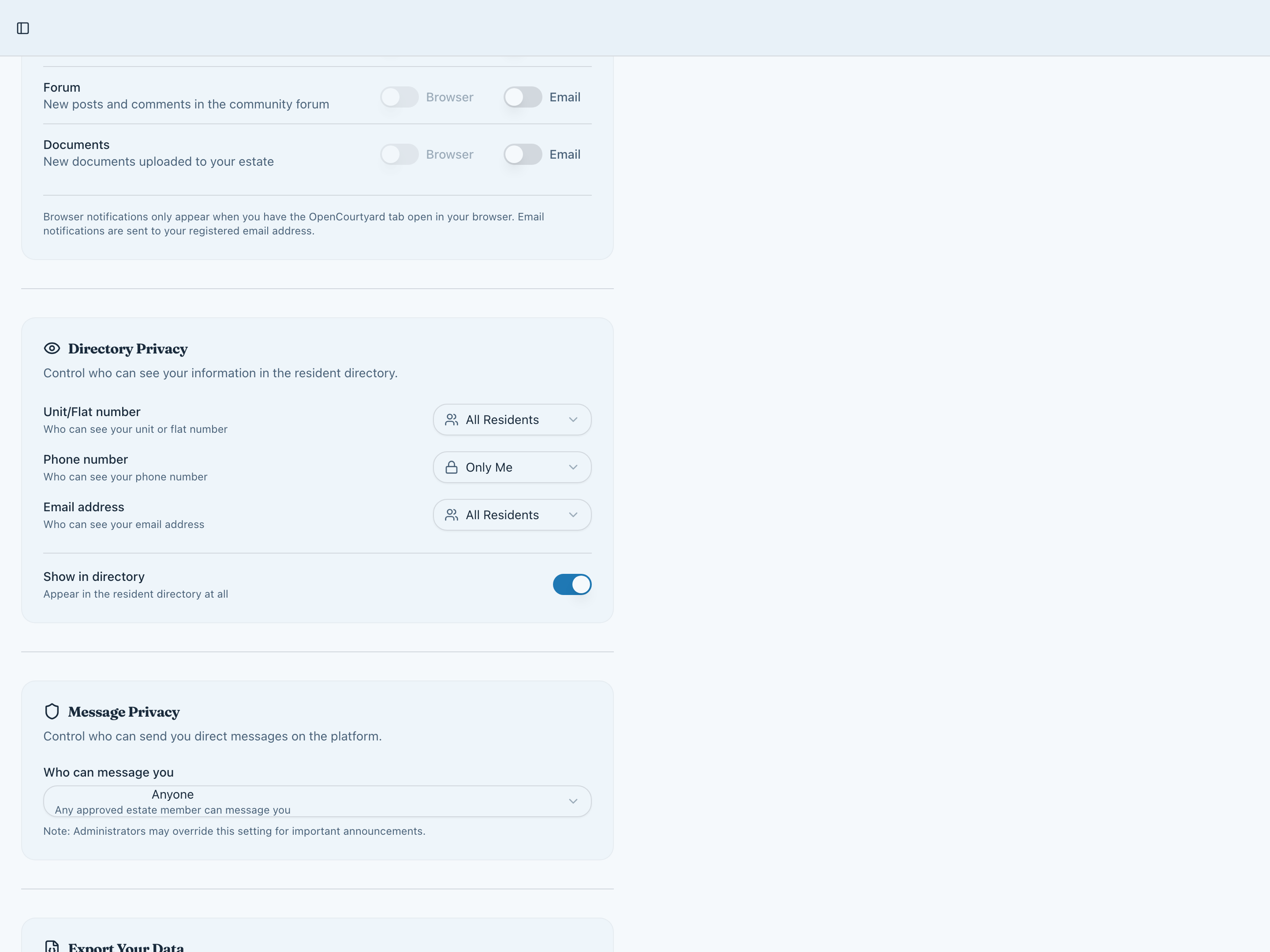Toggle the sidebar panel icon
1270x952 pixels.
23,28
